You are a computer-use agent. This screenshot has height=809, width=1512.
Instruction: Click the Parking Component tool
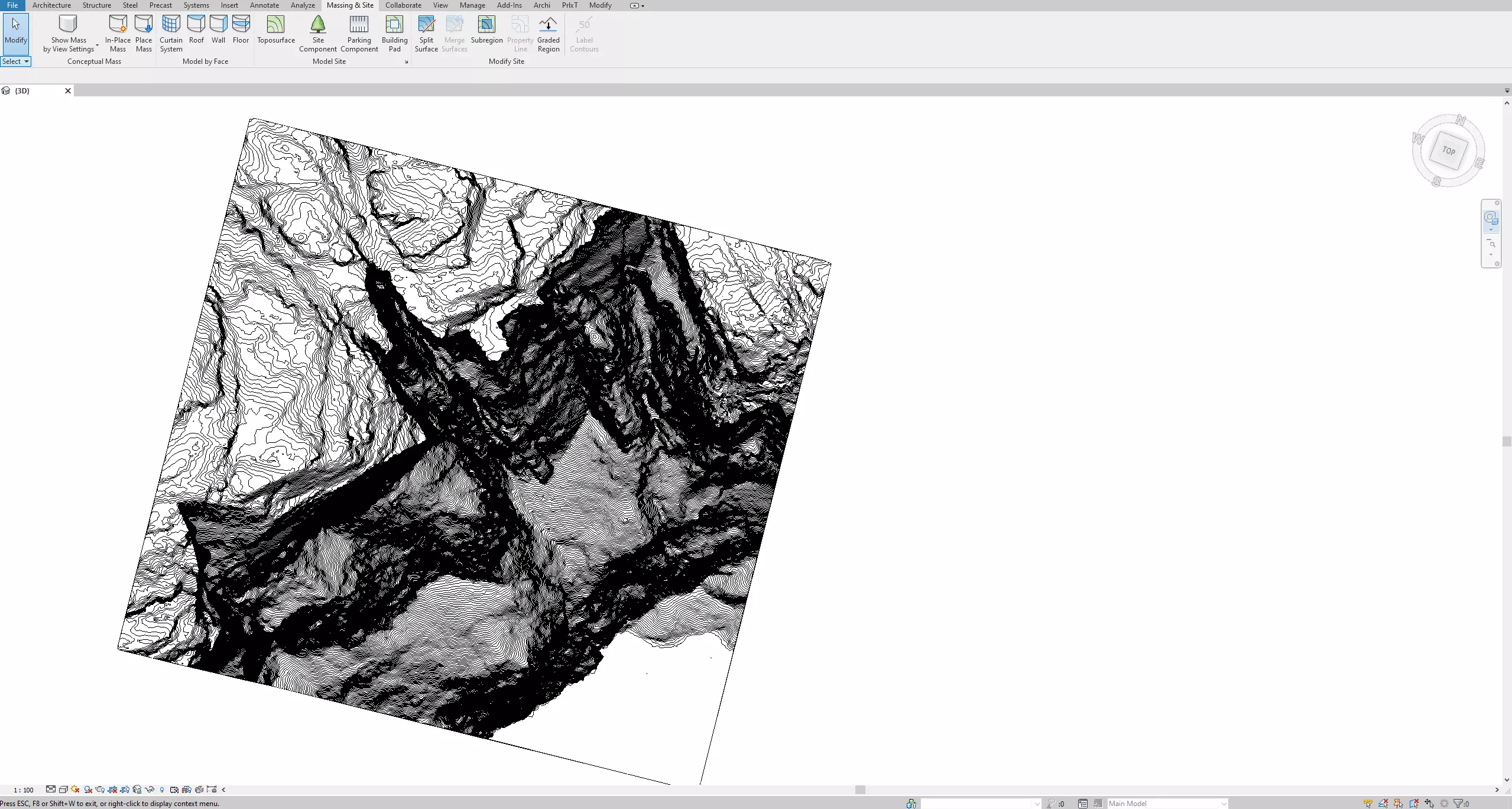pos(359,33)
